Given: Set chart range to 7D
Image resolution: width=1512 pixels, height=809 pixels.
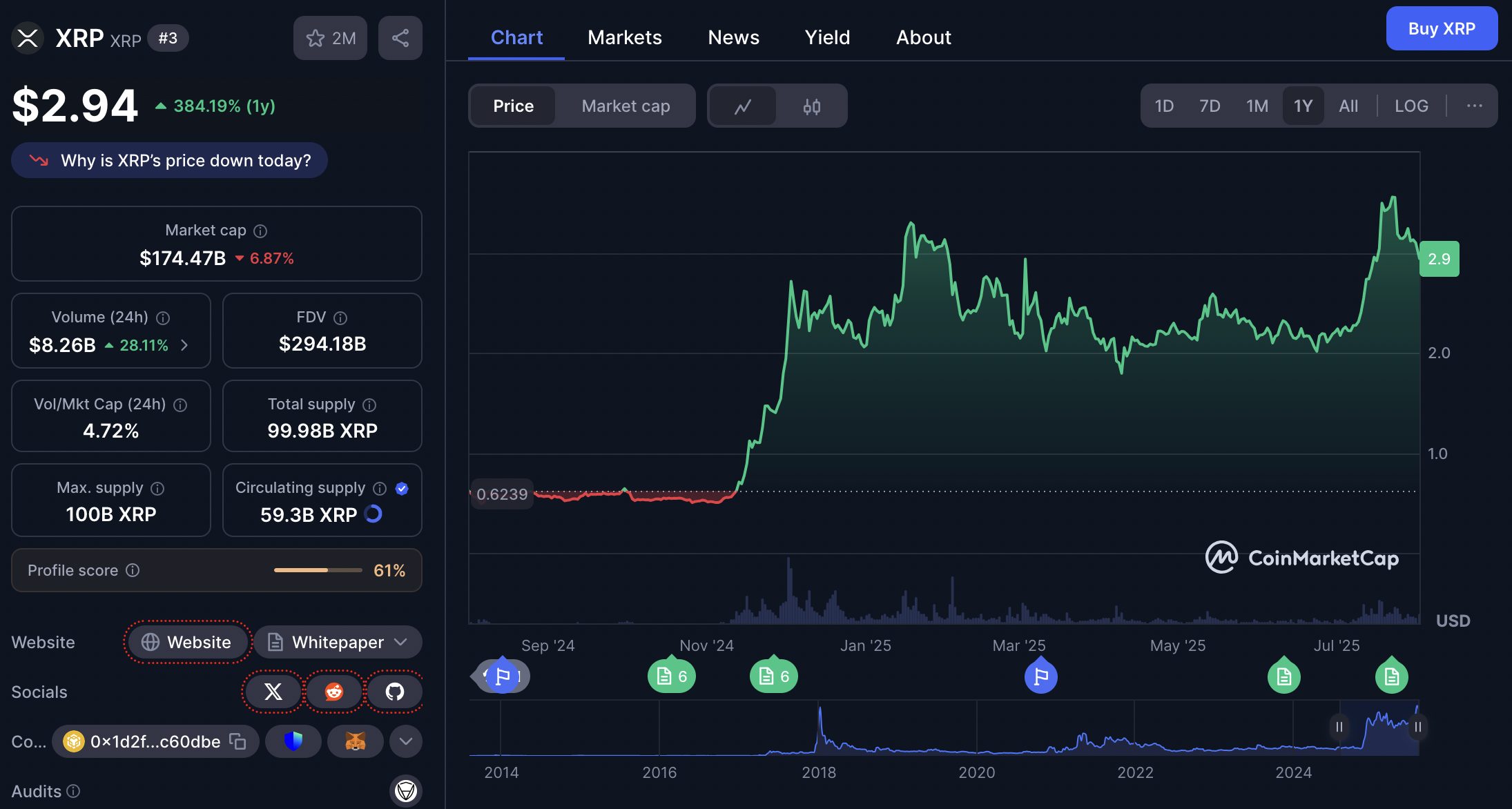Looking at the screenshot, I should coord(1210,106).
